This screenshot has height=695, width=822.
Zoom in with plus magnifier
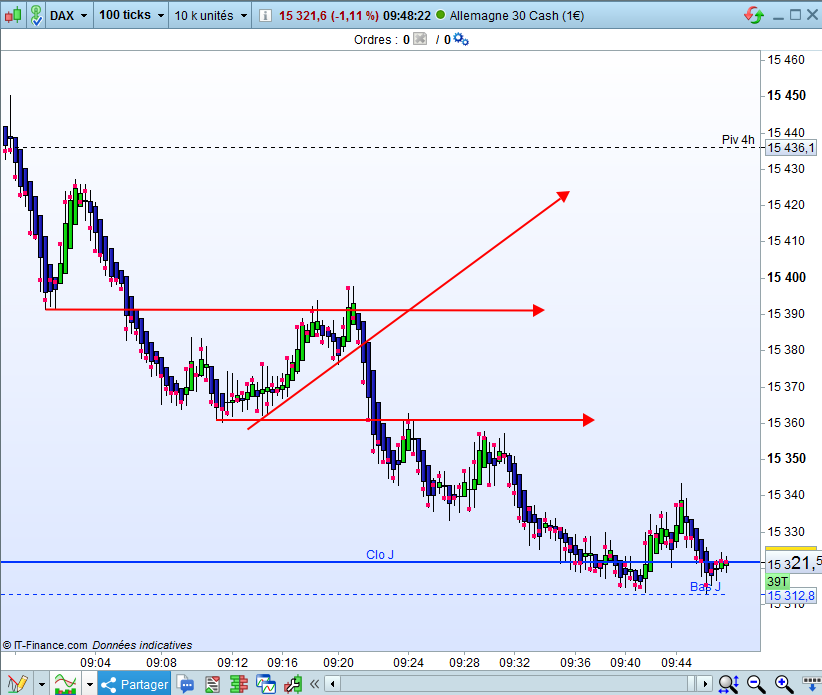(x=783, y=684)
